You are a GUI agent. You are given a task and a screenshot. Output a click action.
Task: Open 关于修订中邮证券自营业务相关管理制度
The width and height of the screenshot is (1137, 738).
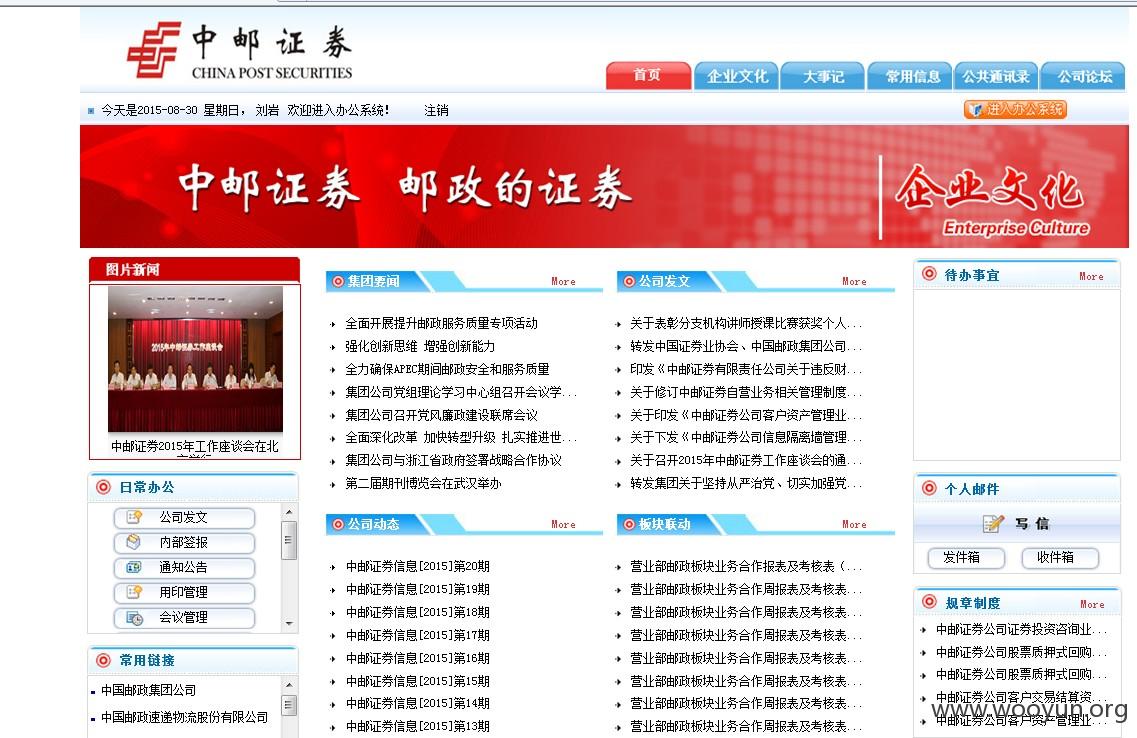point(745,392)
